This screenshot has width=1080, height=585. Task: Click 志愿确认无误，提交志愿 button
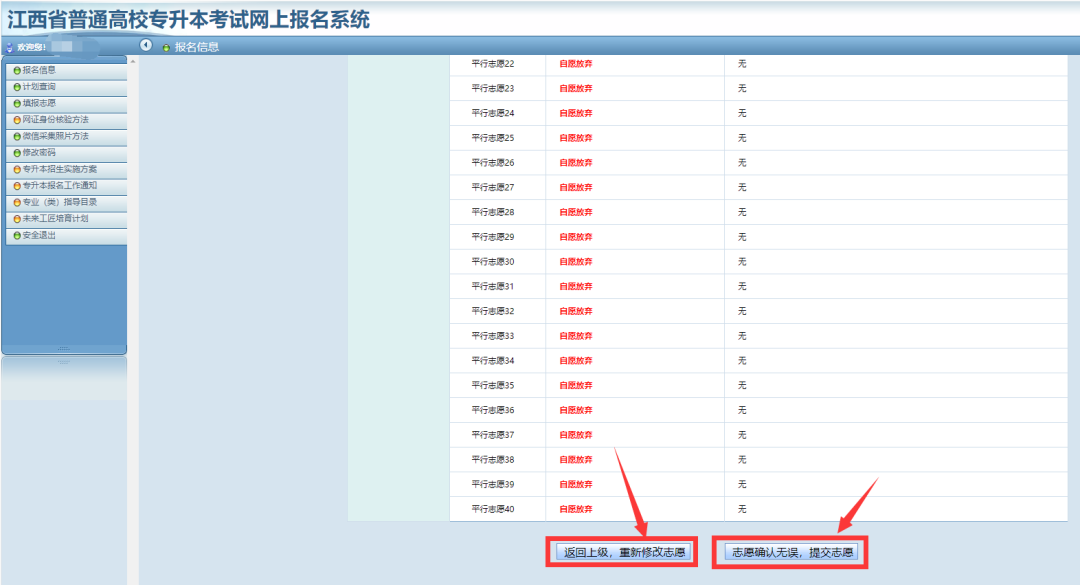tap(792, 552)
